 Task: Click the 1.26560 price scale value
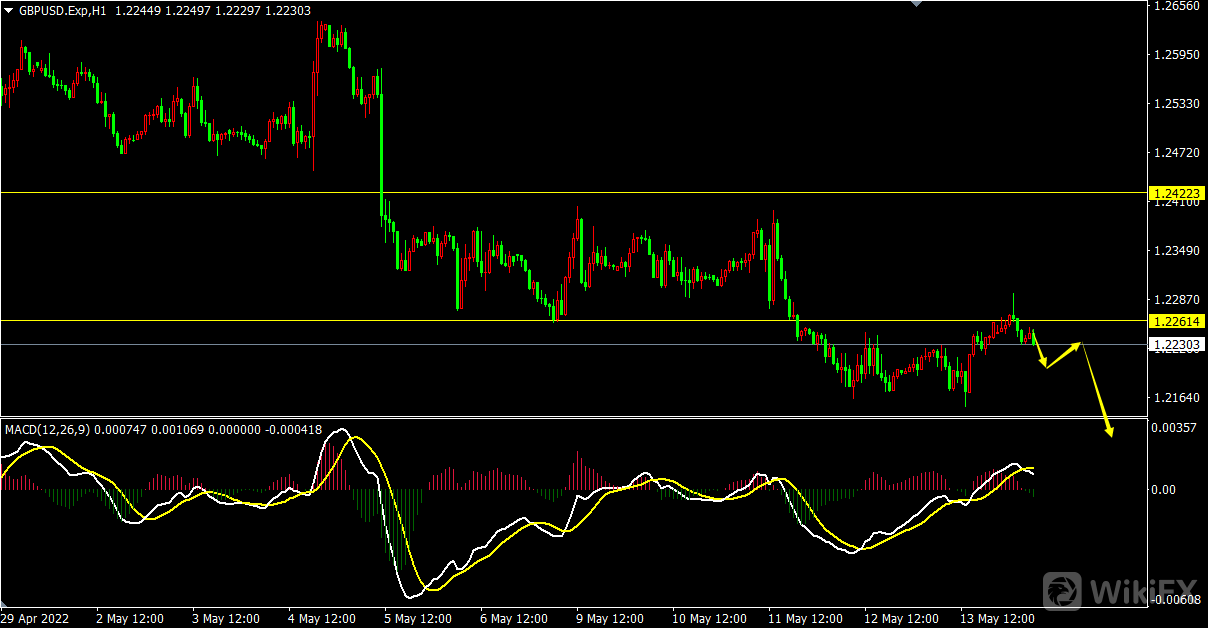(x=1176, y=6)
